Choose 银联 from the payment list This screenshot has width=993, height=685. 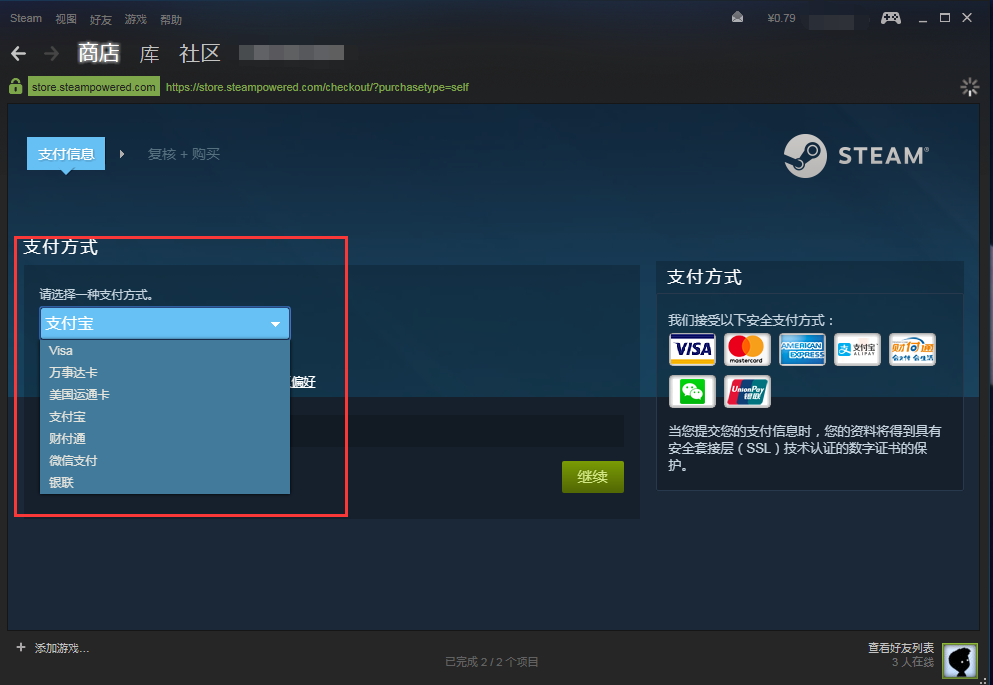(x=165, y=482)
